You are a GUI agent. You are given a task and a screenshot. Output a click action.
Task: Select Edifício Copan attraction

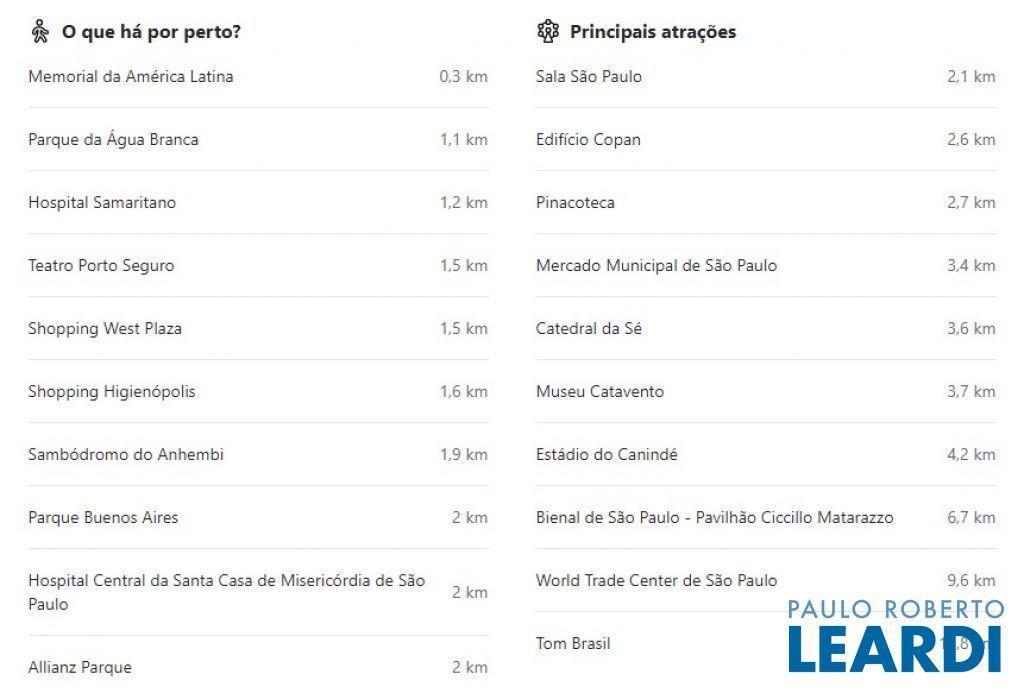(588, 139)
